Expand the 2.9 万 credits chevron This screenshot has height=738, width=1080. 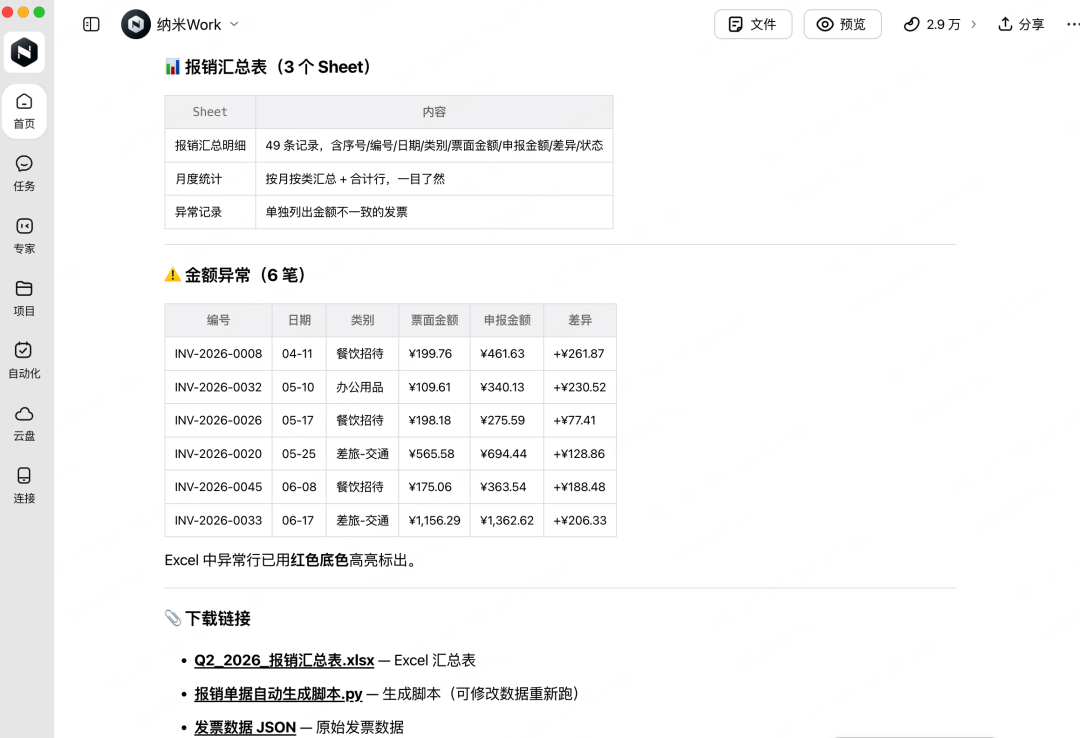pyautogui.click(x=973, y=24)
